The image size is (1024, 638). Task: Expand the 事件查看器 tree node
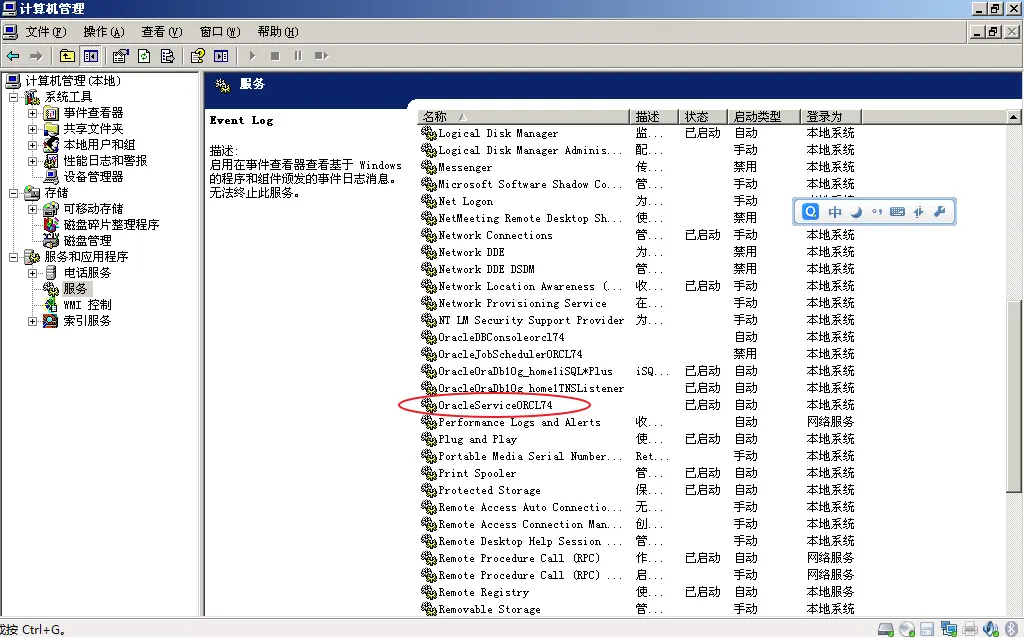point(33,113)
